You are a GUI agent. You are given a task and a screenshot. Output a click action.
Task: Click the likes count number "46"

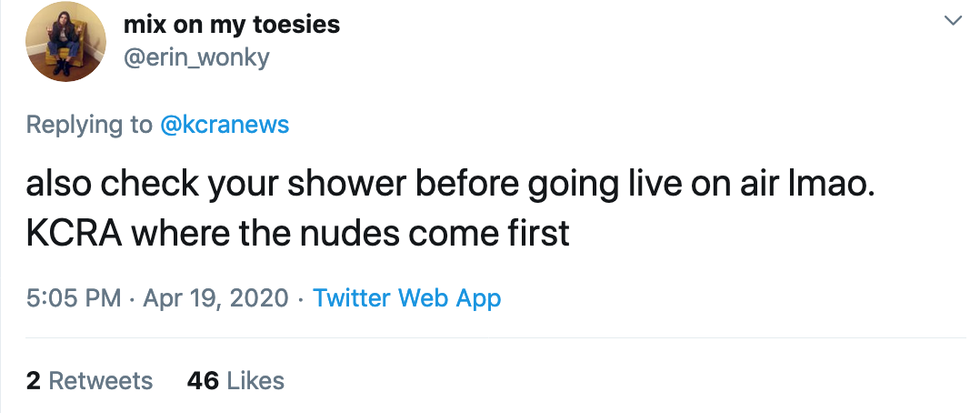[203, 381]
